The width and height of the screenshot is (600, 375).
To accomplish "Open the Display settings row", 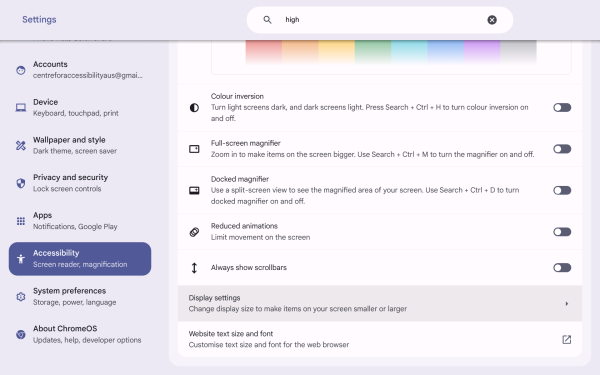I will coord(380,303).
